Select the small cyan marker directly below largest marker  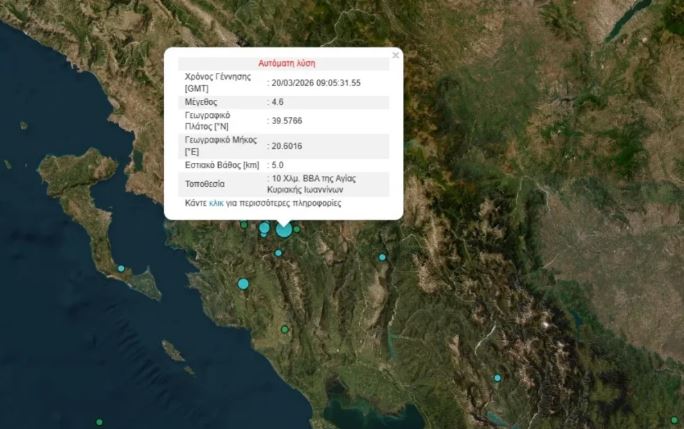click(x=279, y=252)
